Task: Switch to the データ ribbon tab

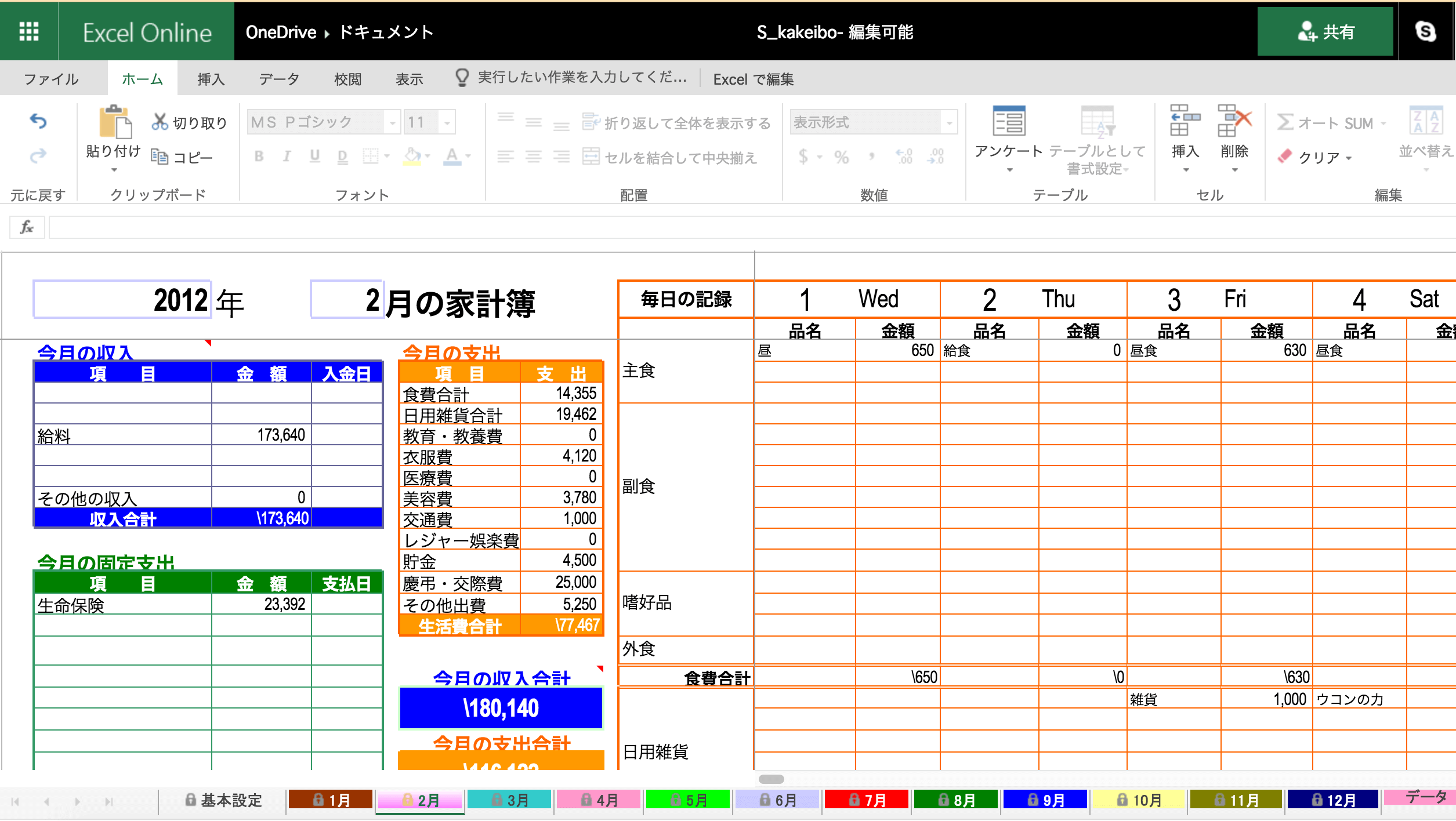Action: (279, 79)
